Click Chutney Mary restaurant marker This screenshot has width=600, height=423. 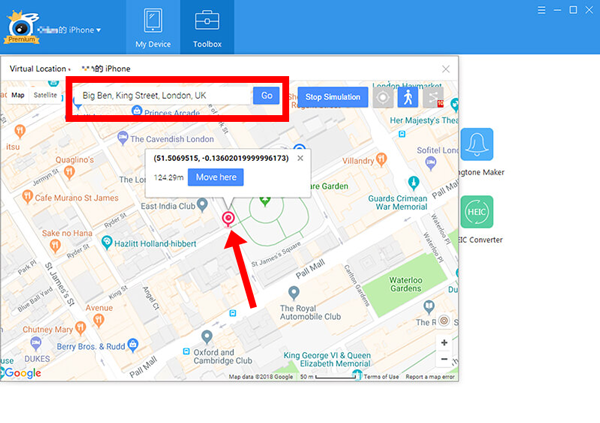coord(80,328)
